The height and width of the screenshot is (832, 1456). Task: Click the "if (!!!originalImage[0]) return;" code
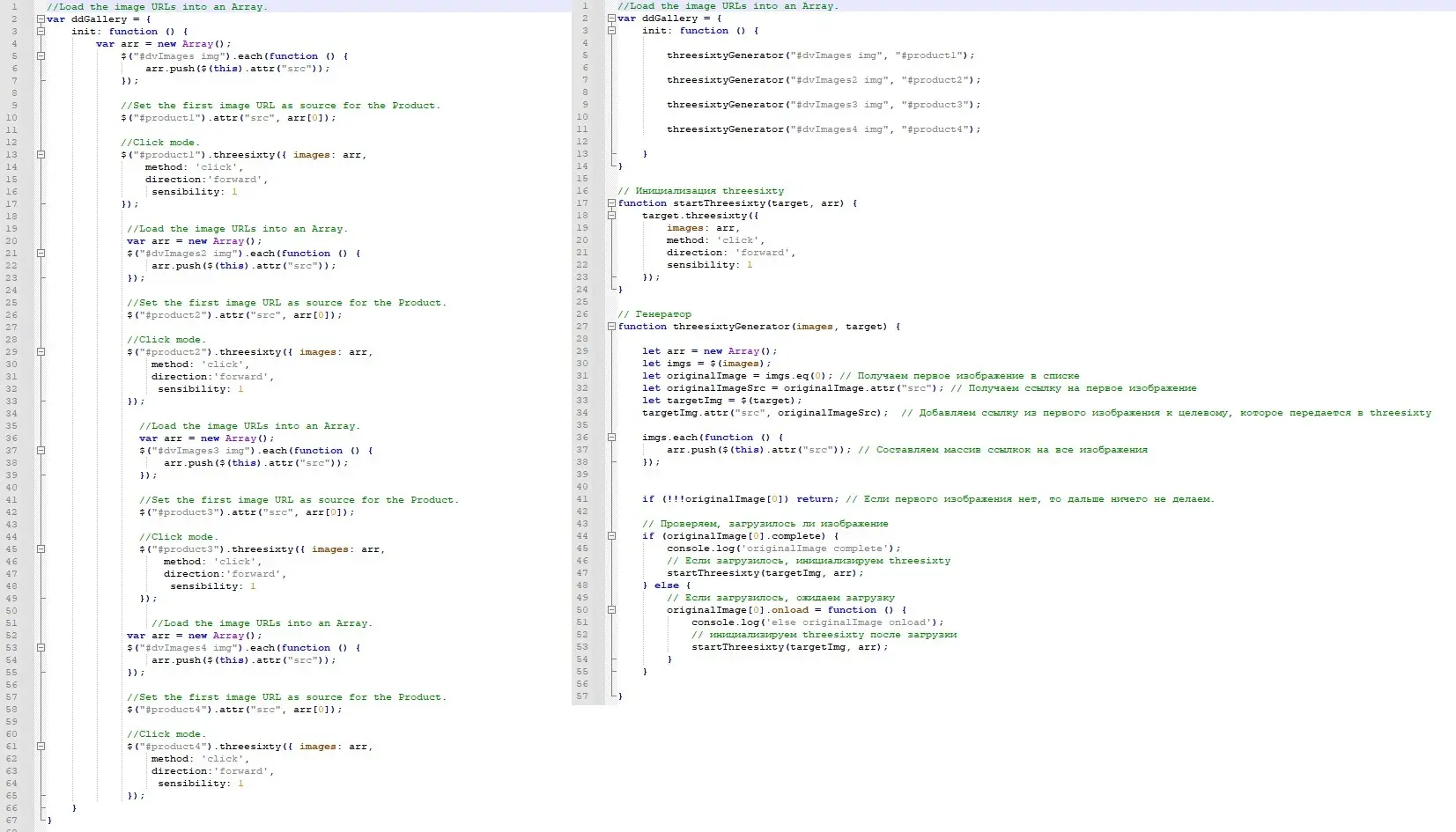[741, 499]
